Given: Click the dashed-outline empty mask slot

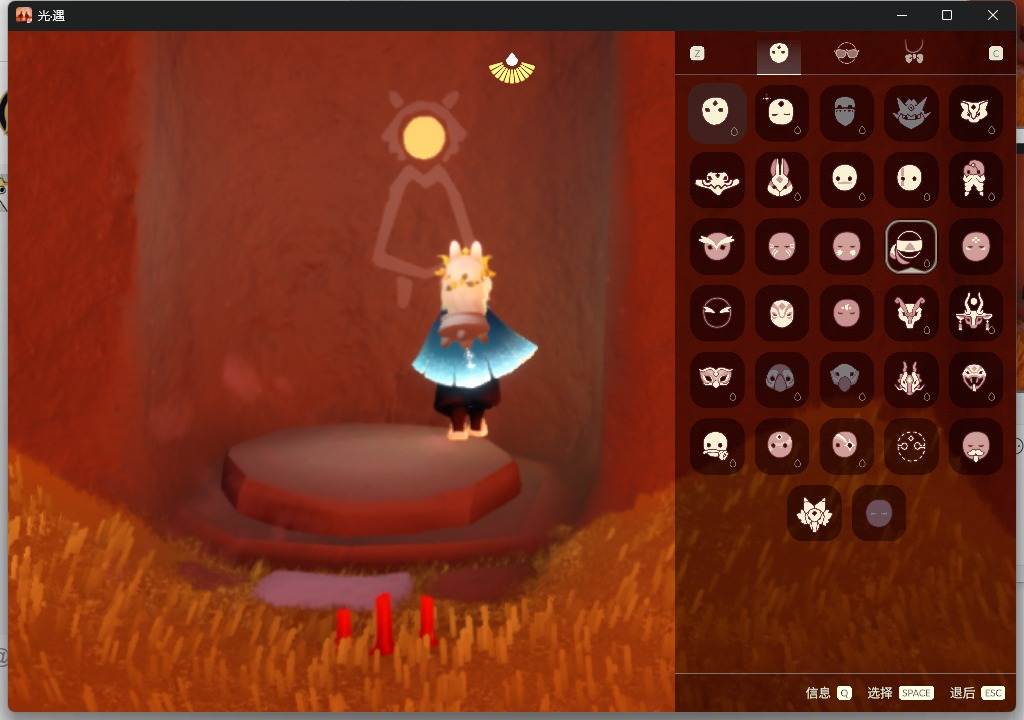Looking at the screenshot, I should [910, 446].
